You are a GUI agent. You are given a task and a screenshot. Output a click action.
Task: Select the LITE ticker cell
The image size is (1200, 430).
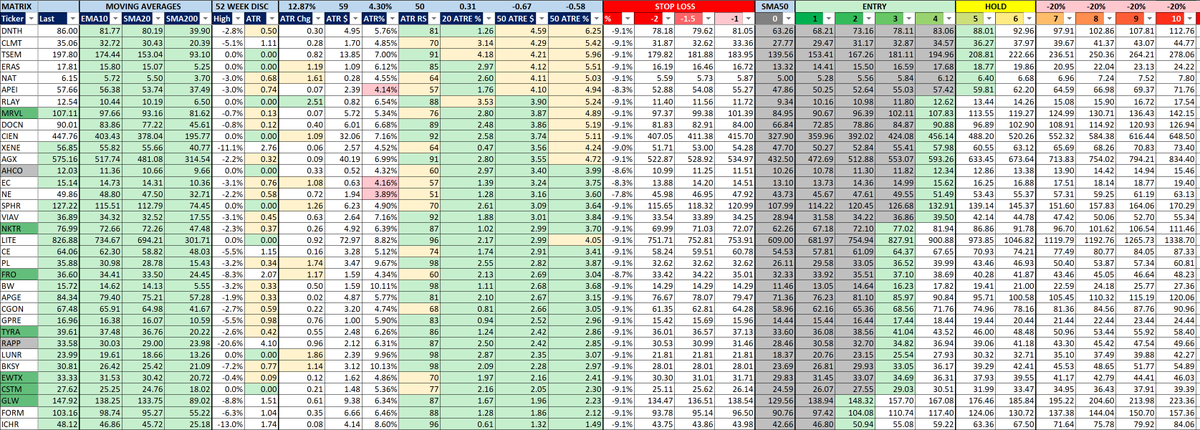pos(20,239)
